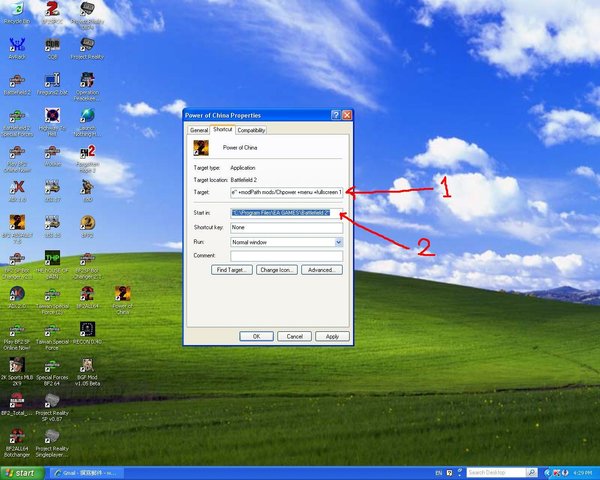Click into the Start in text field
The height and width of the screenshot is (480, 600).
pyautogui.click(x=287, y=213)
